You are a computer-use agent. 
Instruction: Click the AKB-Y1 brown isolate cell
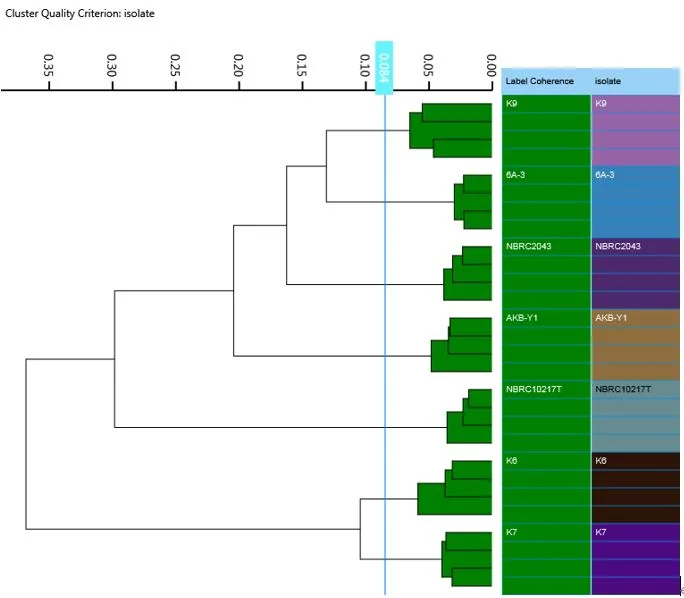point(636,345)
